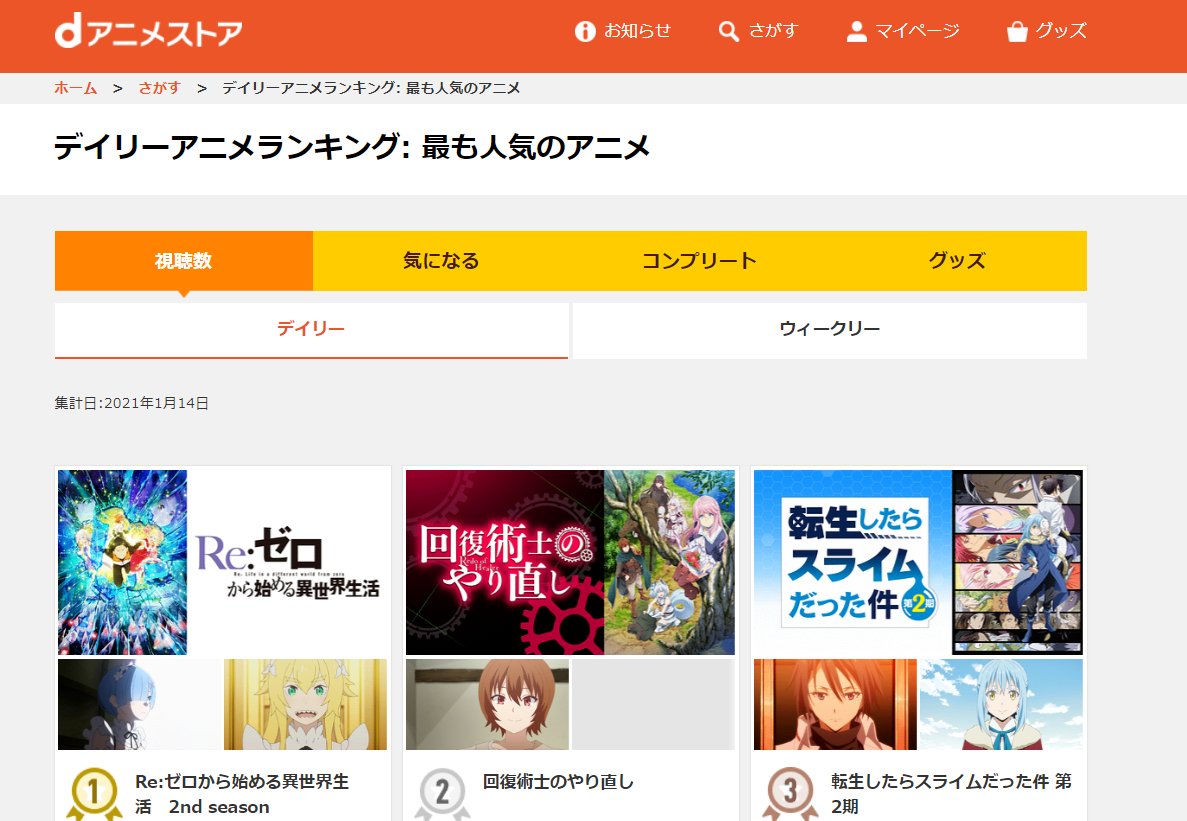The height and width of the screenshot is (821, 1187).
Task: Select デイリー sub-tab
Action: tap(311, 330)
